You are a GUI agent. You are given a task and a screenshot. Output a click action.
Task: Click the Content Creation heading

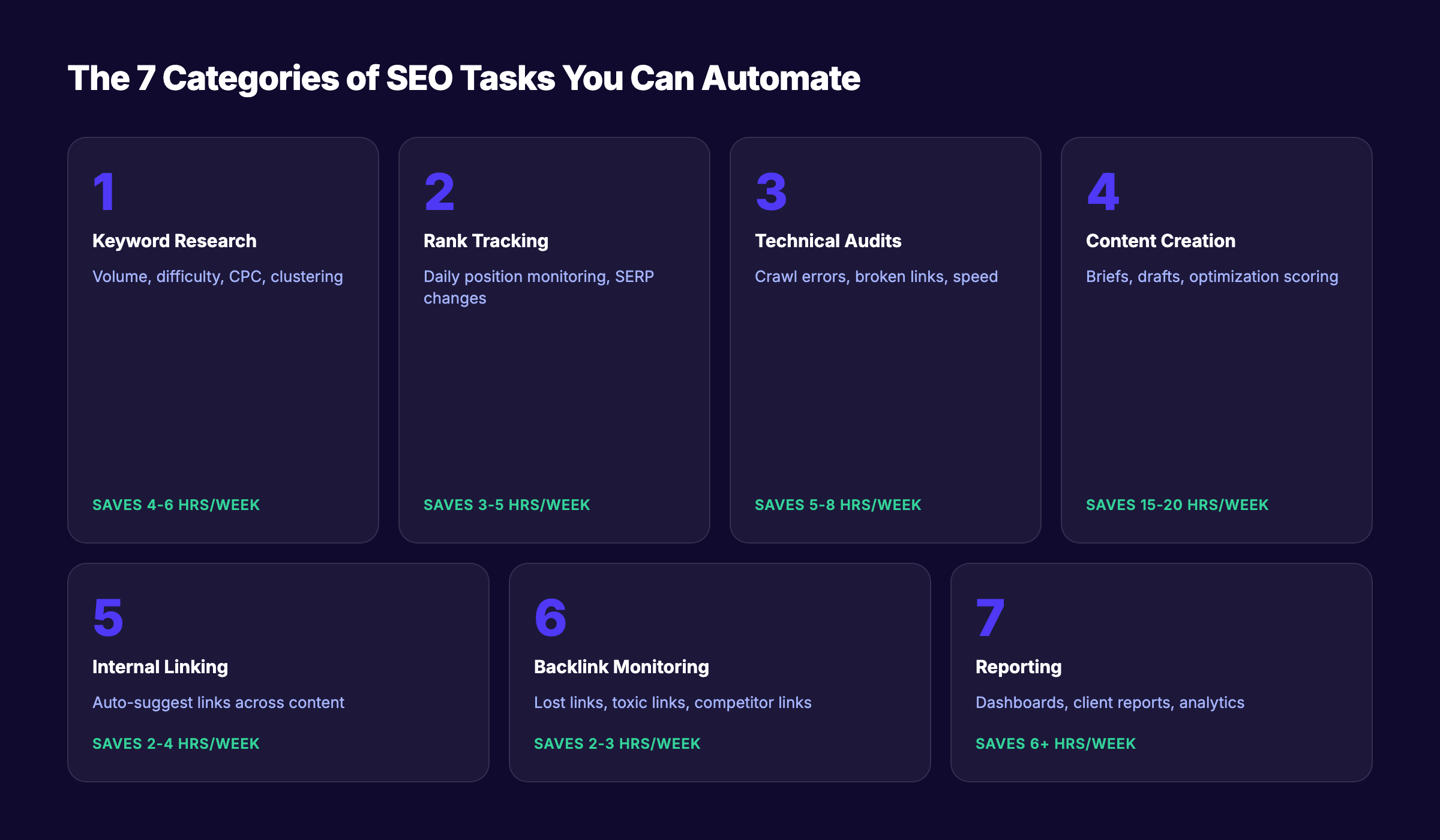[1160, 241]
